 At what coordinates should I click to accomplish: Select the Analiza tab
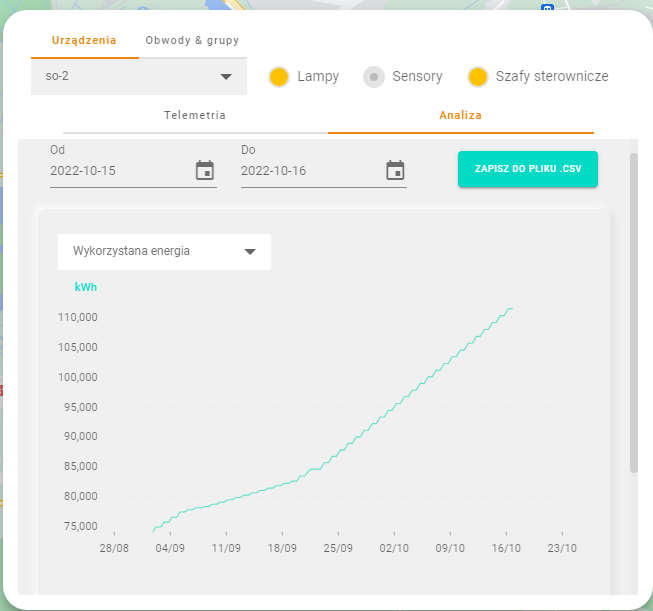461,115
